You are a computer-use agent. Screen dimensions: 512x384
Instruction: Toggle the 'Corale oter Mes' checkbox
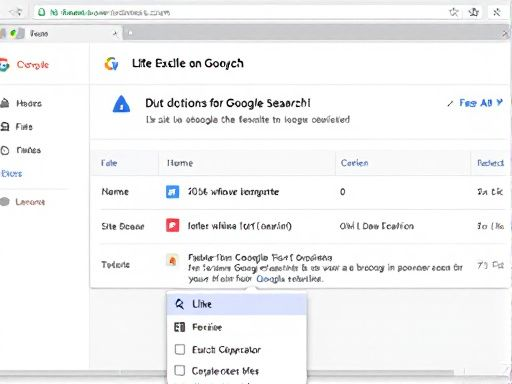point(180,370)
